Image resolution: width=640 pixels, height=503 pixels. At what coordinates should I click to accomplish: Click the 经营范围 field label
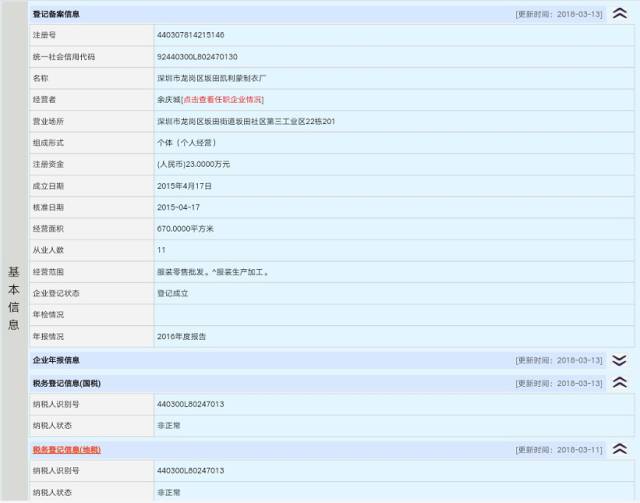pyautogui.click(x=48, y=272)
